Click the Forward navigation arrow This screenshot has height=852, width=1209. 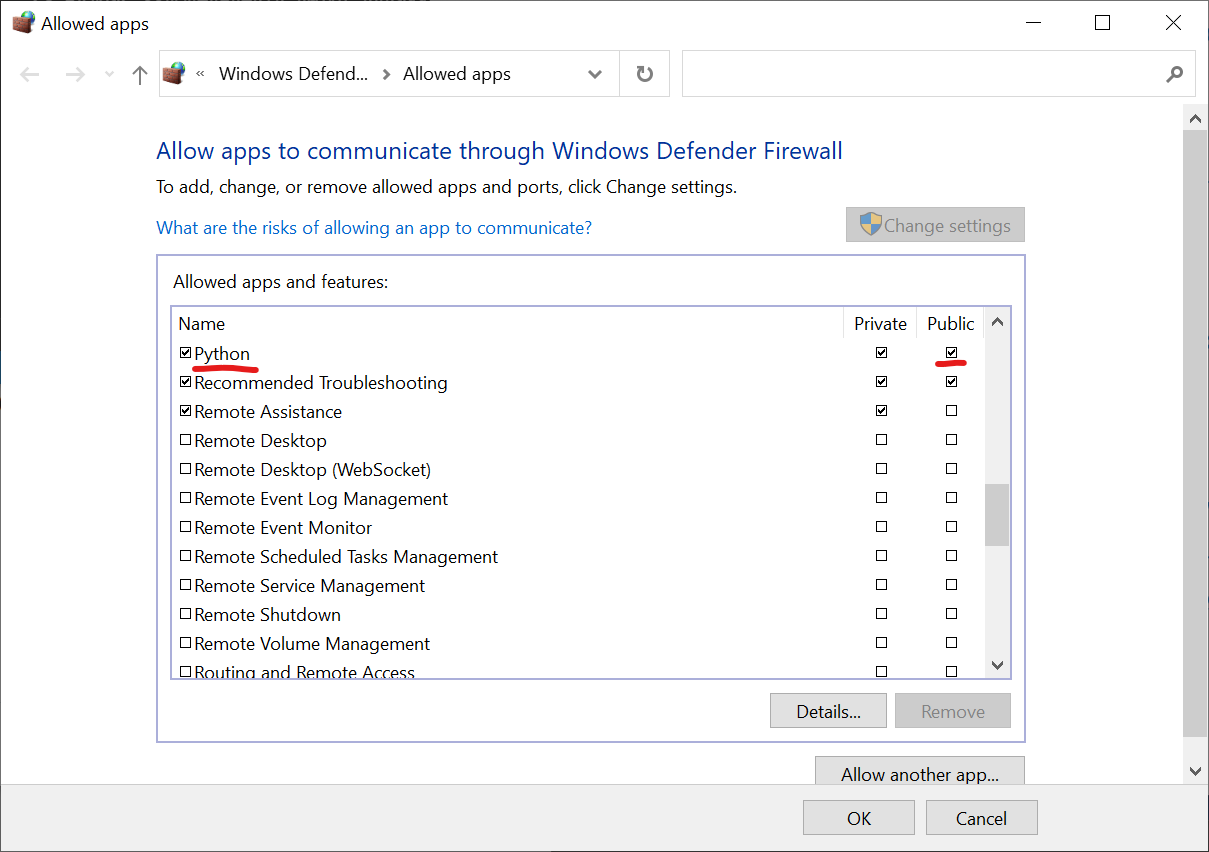coord(75,74)
